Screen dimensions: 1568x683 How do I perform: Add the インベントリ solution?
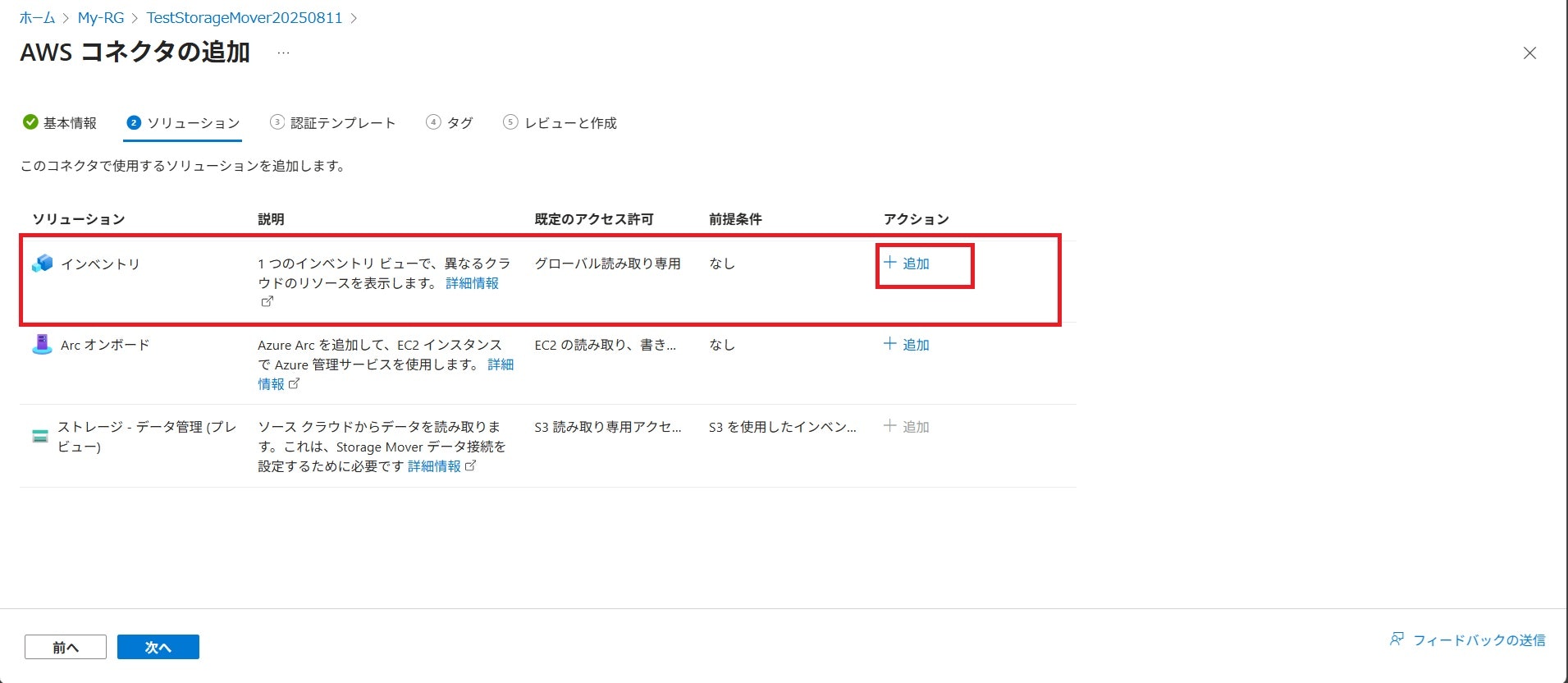[907, 264]
